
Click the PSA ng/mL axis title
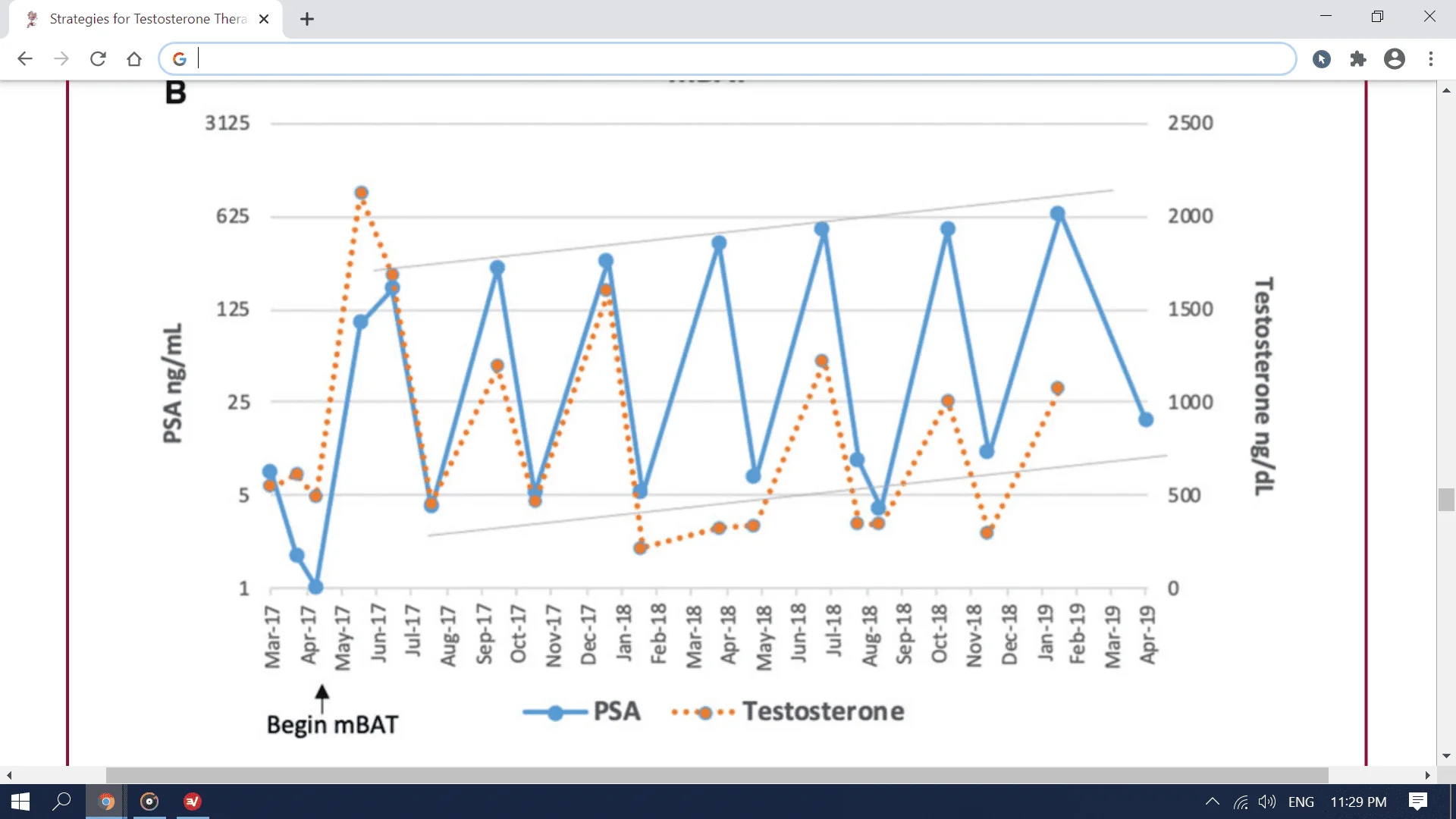[173, 383]
